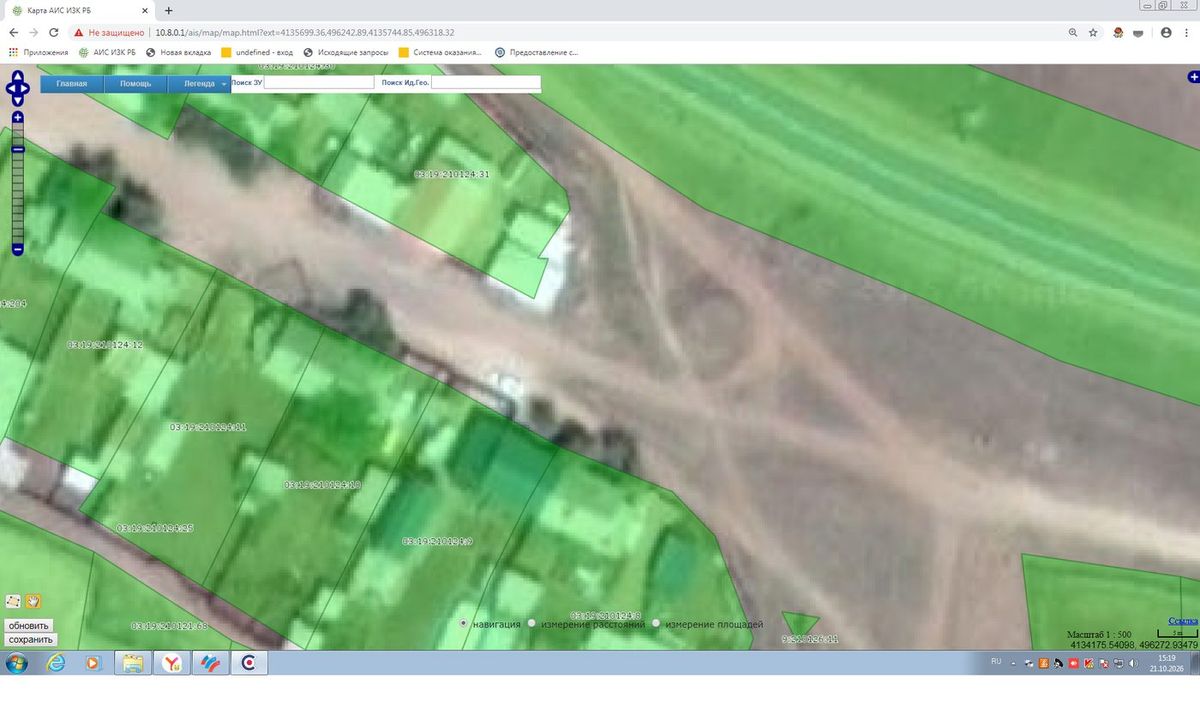
Task: Click the Поиск Ид.Гео. search field
Action: point(486,83)
